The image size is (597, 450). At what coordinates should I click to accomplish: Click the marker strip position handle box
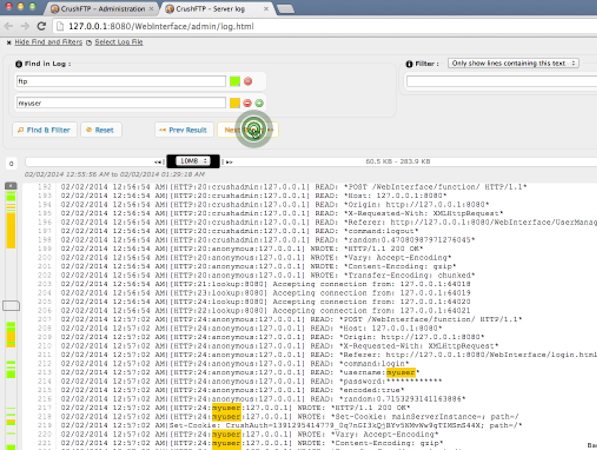11,306
